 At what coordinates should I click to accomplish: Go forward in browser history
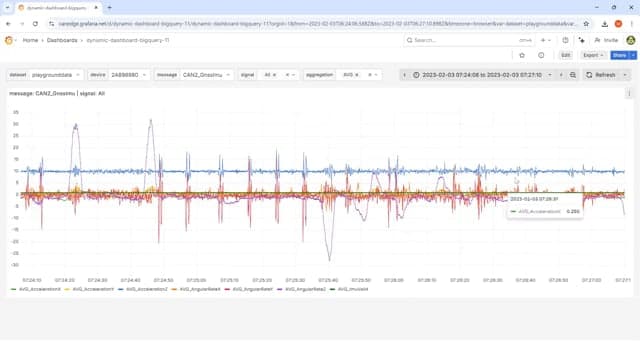click(x=22, y=24)
